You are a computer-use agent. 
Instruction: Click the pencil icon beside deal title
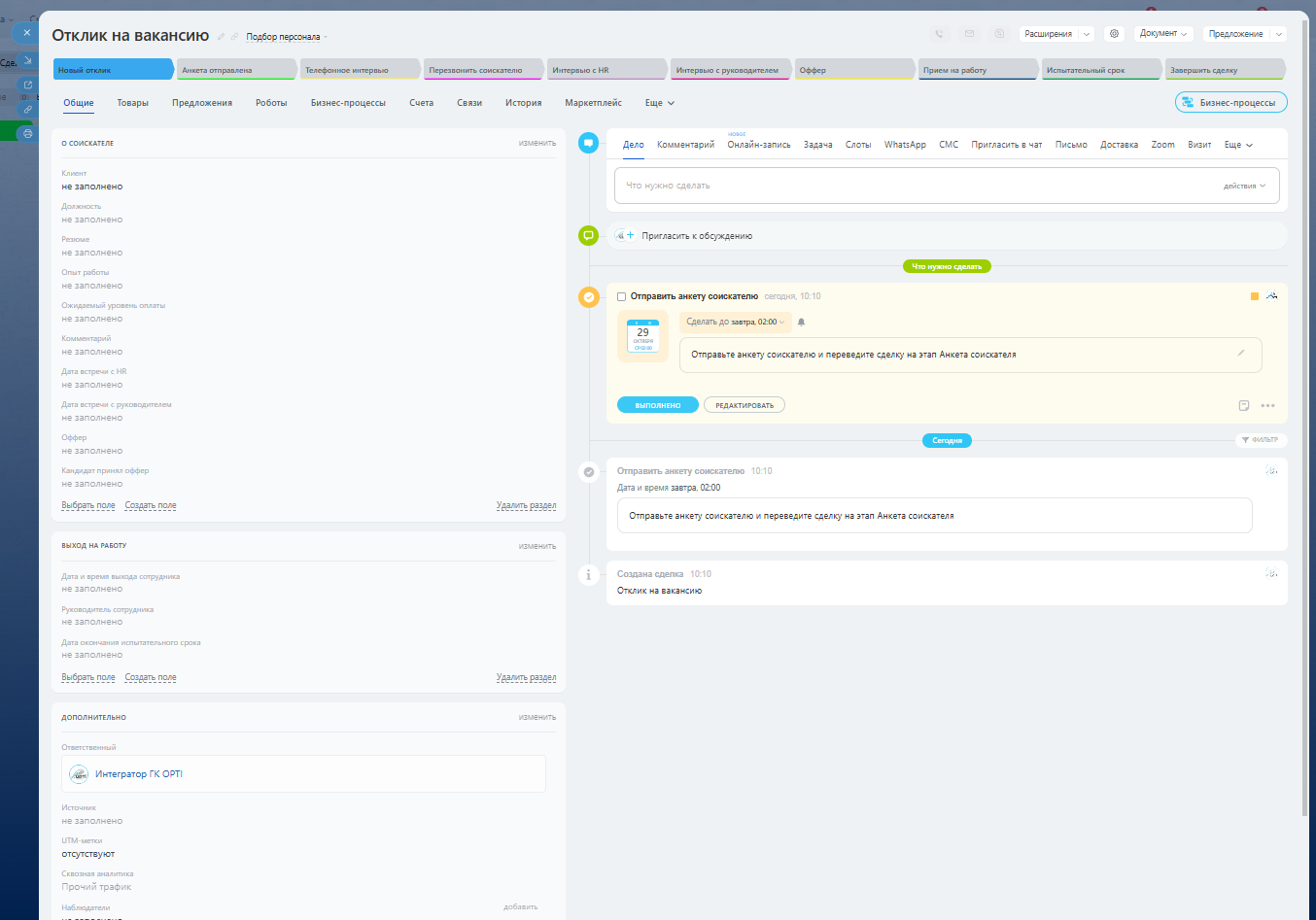coord(221,37)
